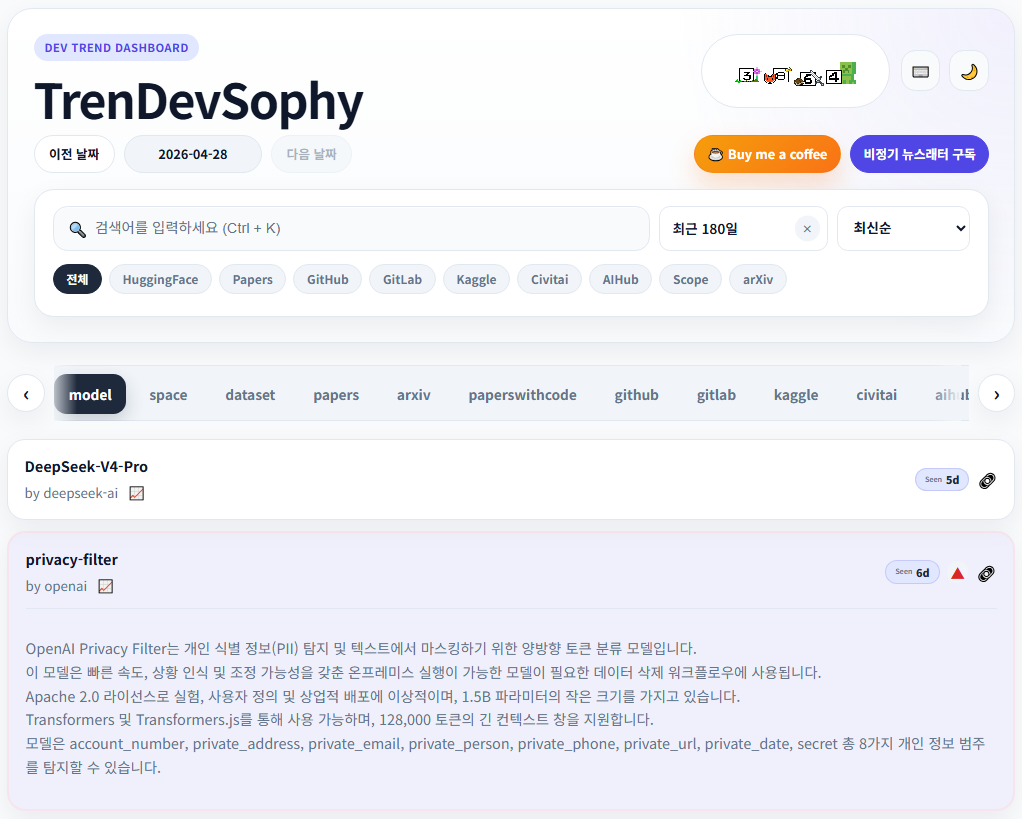Clear the 최근 180일 date filter

807,229
